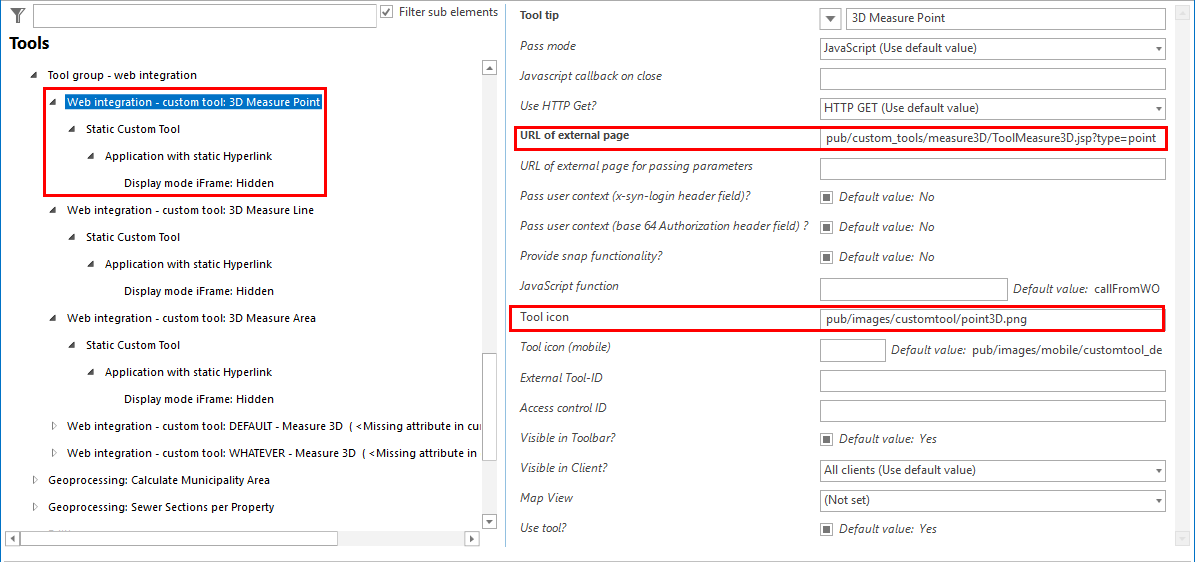Select the 3D Measure Area custom tool
Screen dimensions: 1195x562
click(x=190, y=318)
